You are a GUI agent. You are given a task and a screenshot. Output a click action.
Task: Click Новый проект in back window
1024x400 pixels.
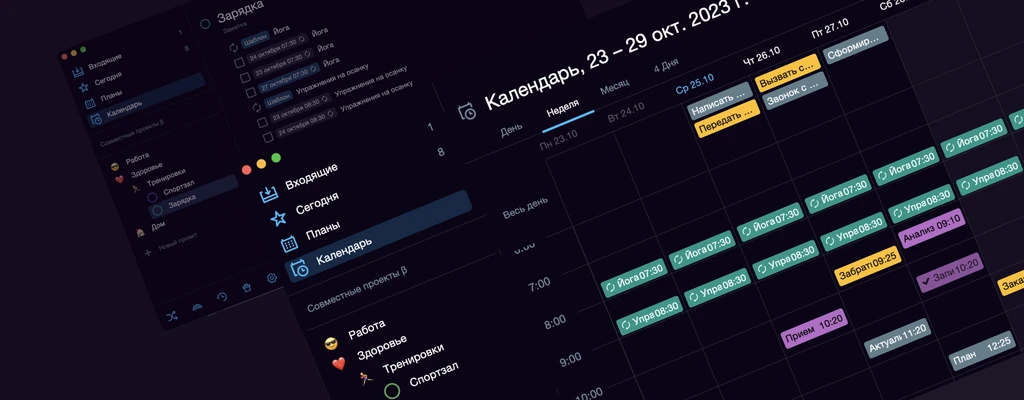point(177,243)
